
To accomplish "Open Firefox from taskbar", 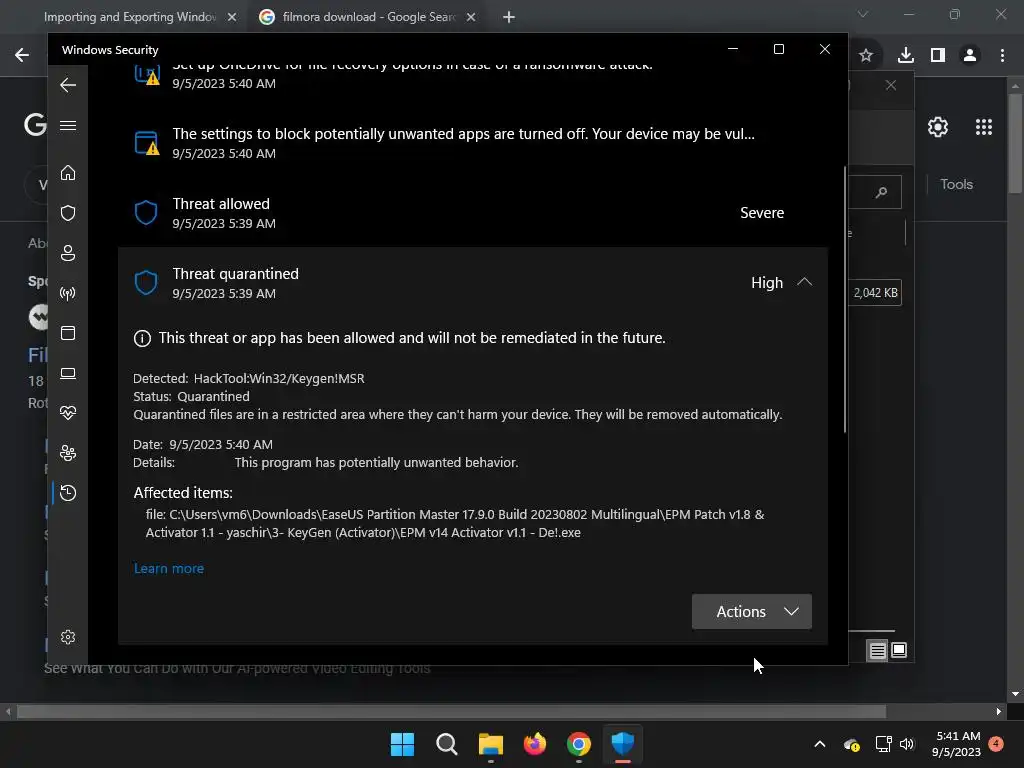I will click(x=535, y=744).
